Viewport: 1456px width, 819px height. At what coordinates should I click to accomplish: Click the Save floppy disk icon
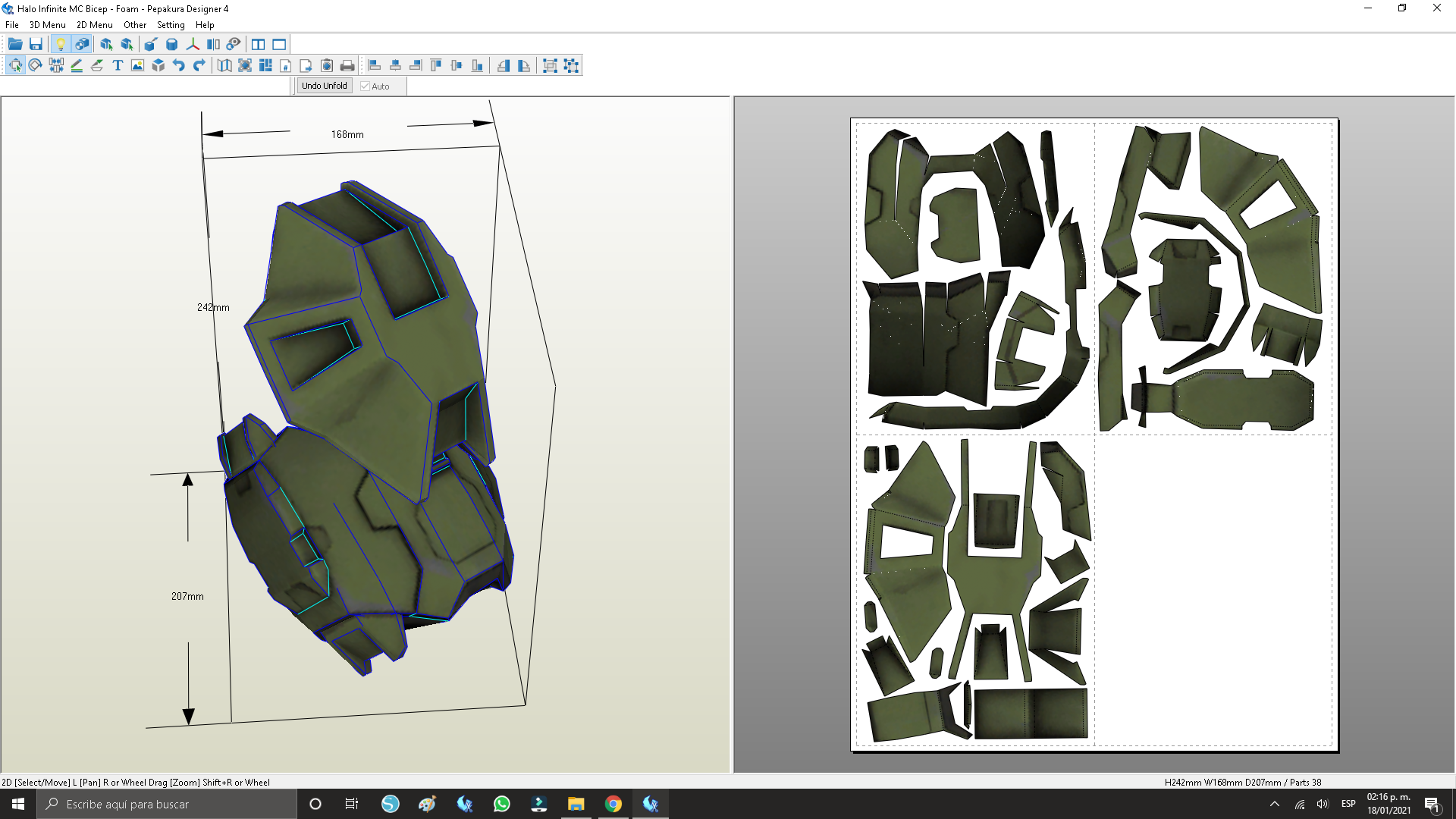tap(36, 44)
